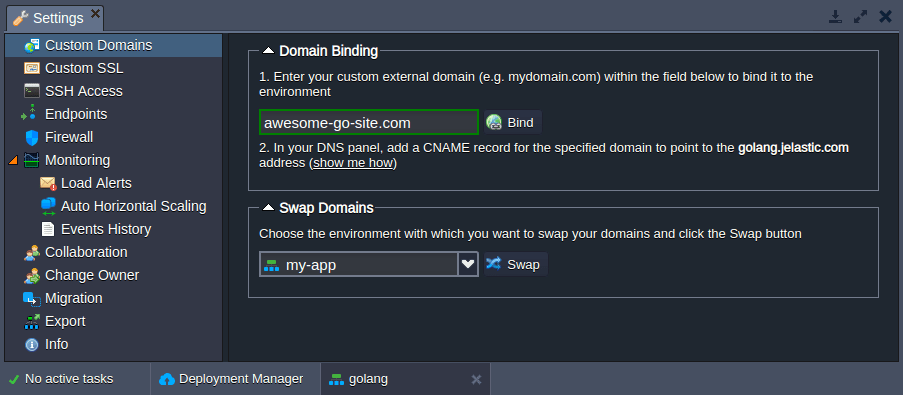Collapse the Domain Binding section

pyautogui.click(x=268, y=51)
